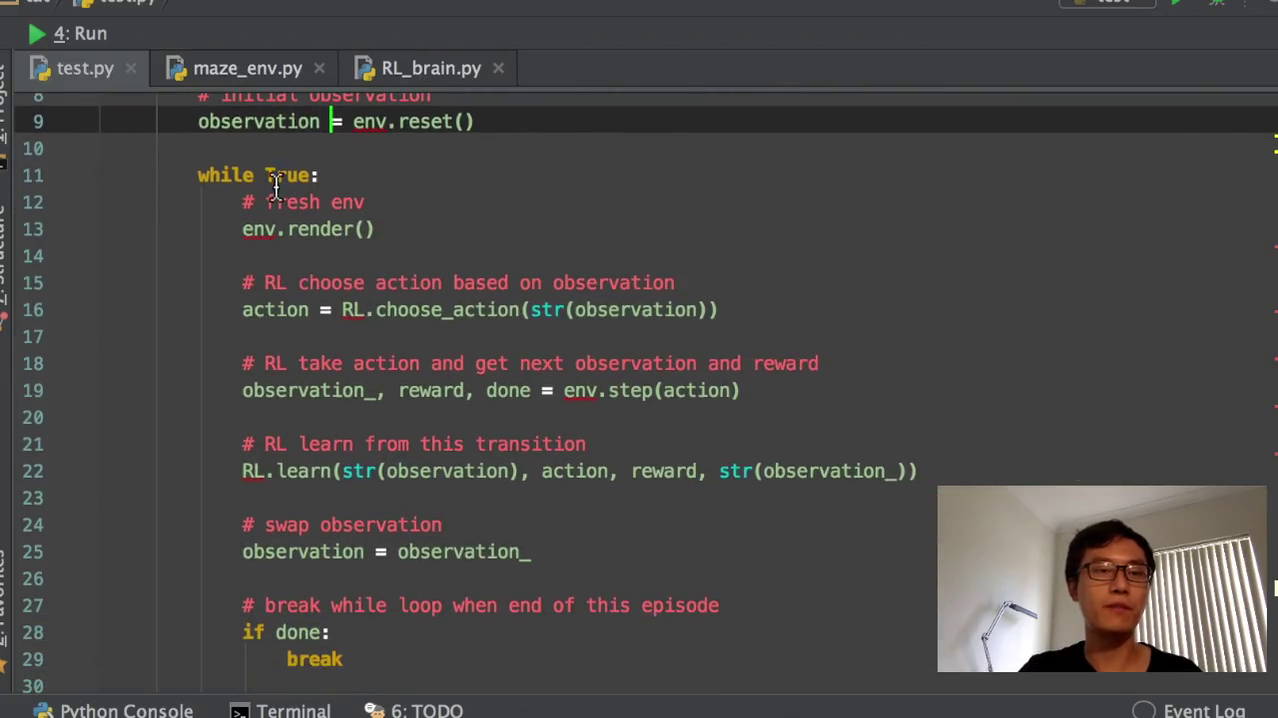1278x718 pixels.
Task: Open the Terminal tool window
Action: point(281,710)
